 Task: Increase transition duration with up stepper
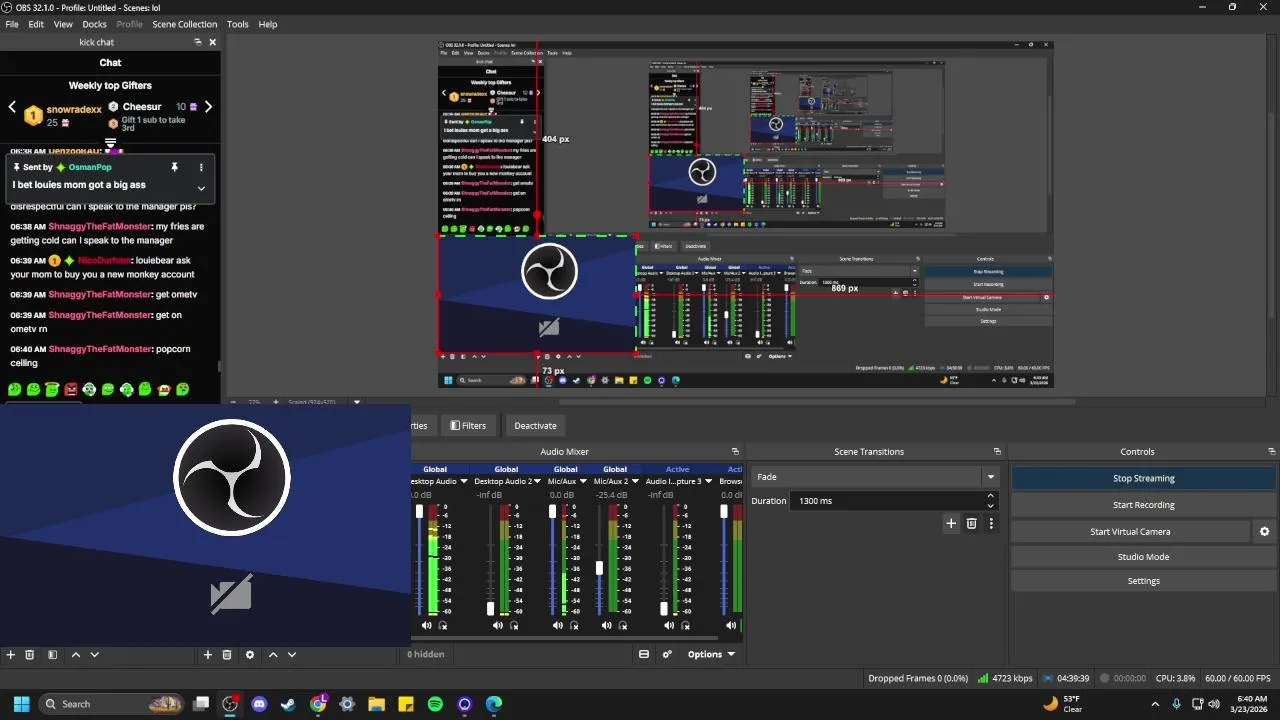[991, 496]
